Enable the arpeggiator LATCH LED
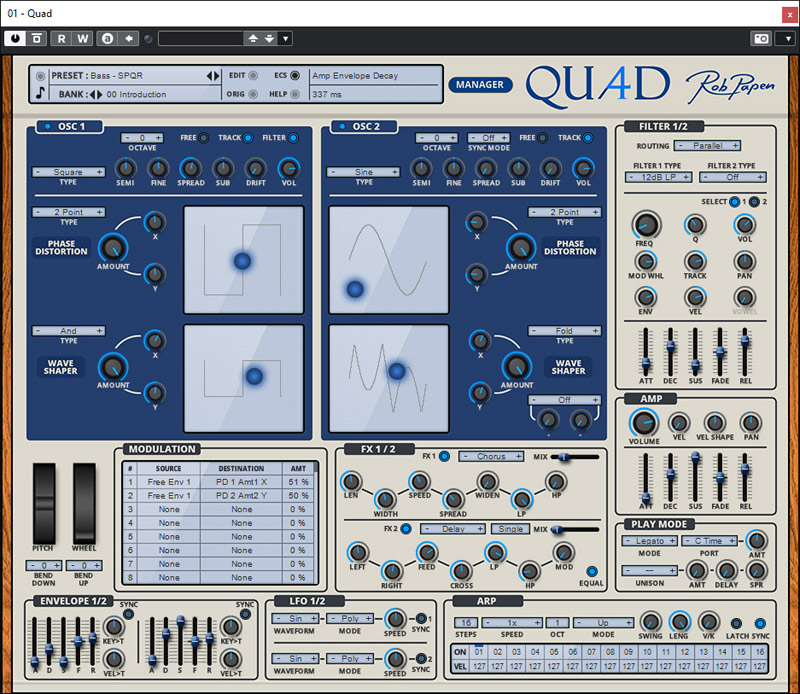The height and width of the screenshot is (694, 800). pyautogui.click(x=737, y=623)
